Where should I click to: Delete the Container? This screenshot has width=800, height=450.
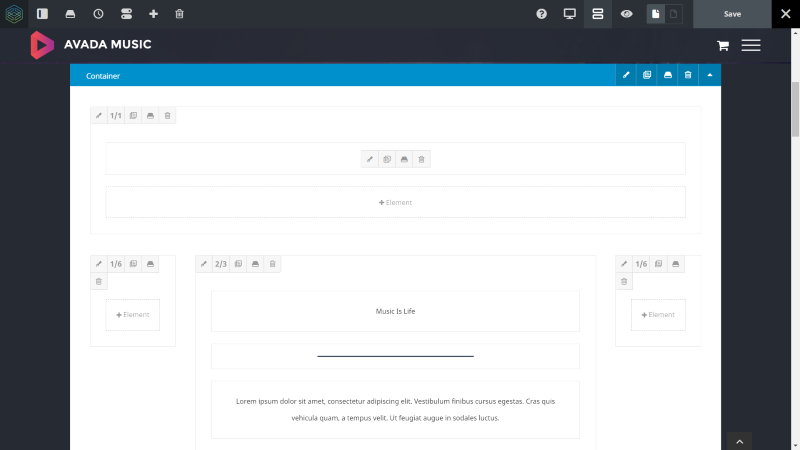coord(688,75)
